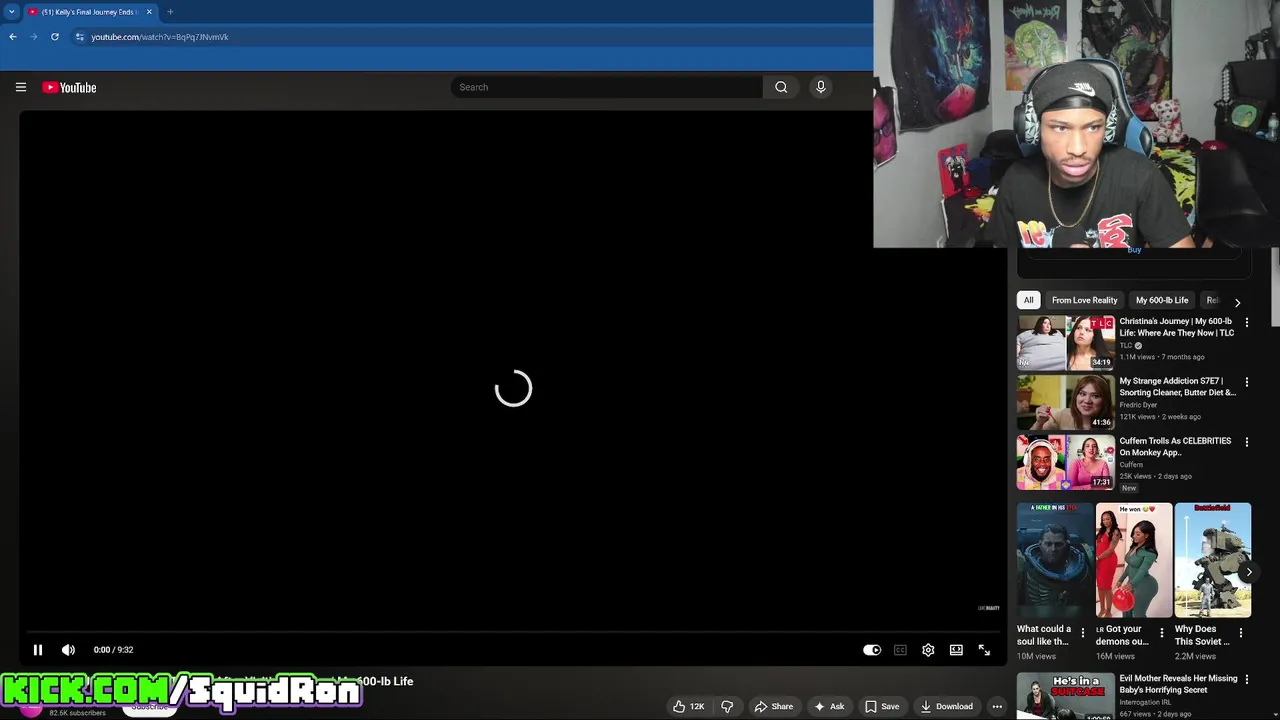This screenshot has width=1280, height=720.
Task: Close the Kelly's Final Journey tab
Action: (x=149, y=12)
